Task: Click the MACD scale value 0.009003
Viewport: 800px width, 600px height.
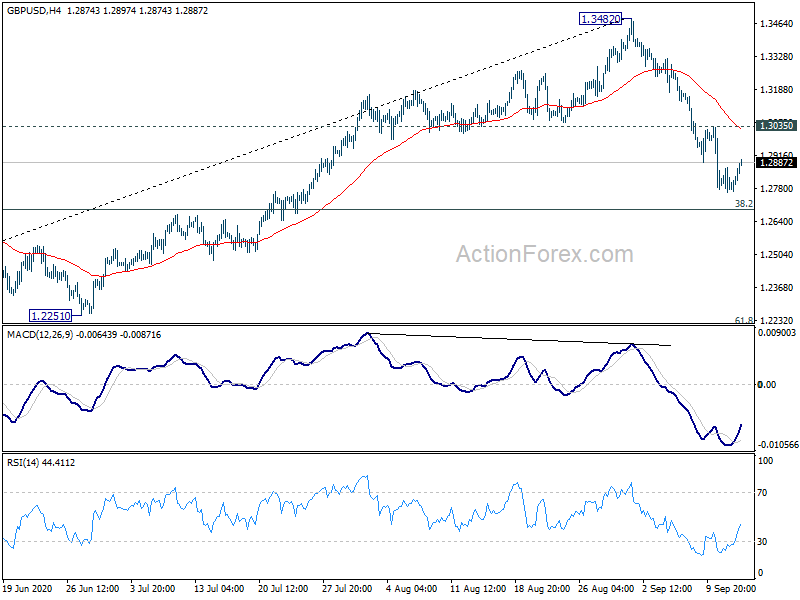Action: (777, 333)
